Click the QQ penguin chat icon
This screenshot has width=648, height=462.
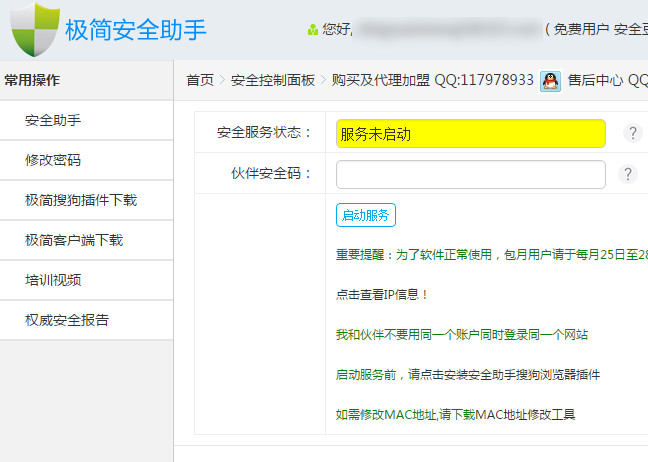(x=550, y=81)
